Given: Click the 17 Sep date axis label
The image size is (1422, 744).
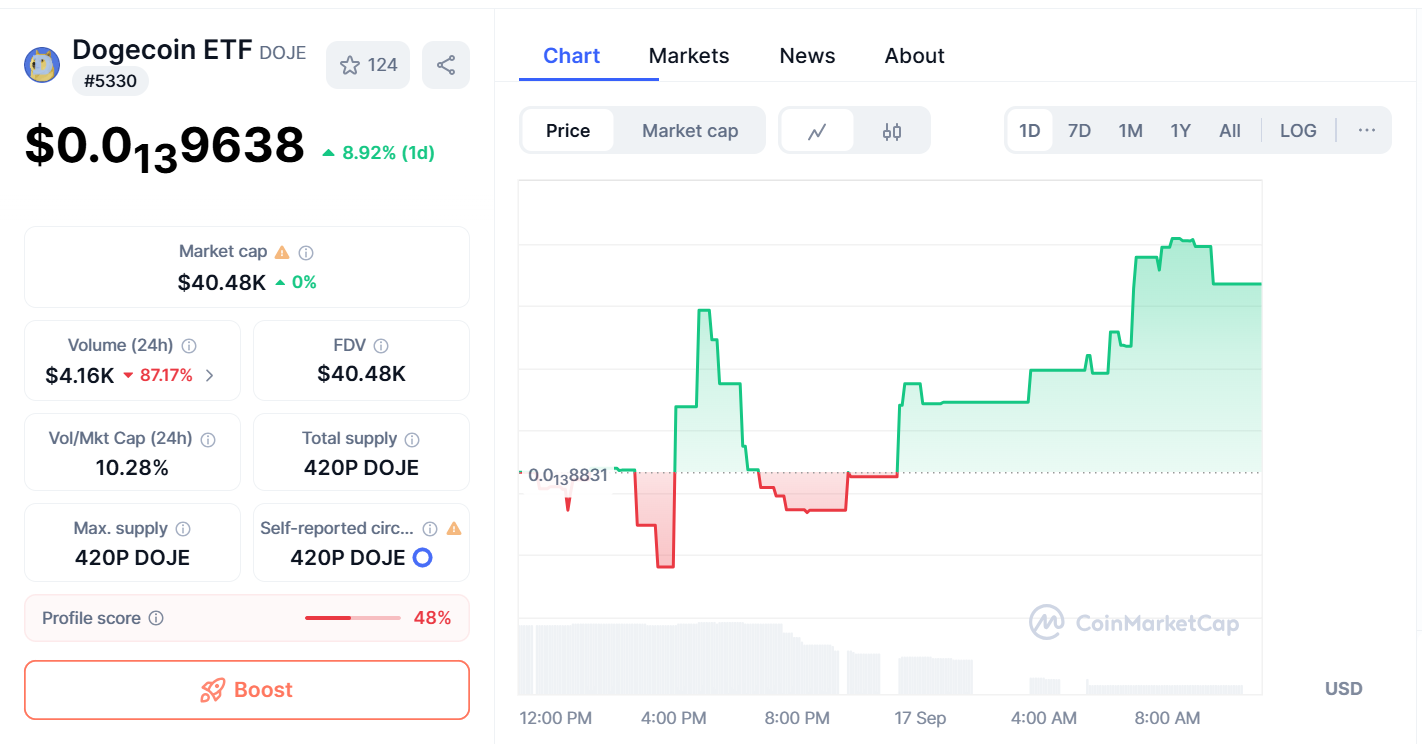Looking at the screenshot, I should 920,718.
